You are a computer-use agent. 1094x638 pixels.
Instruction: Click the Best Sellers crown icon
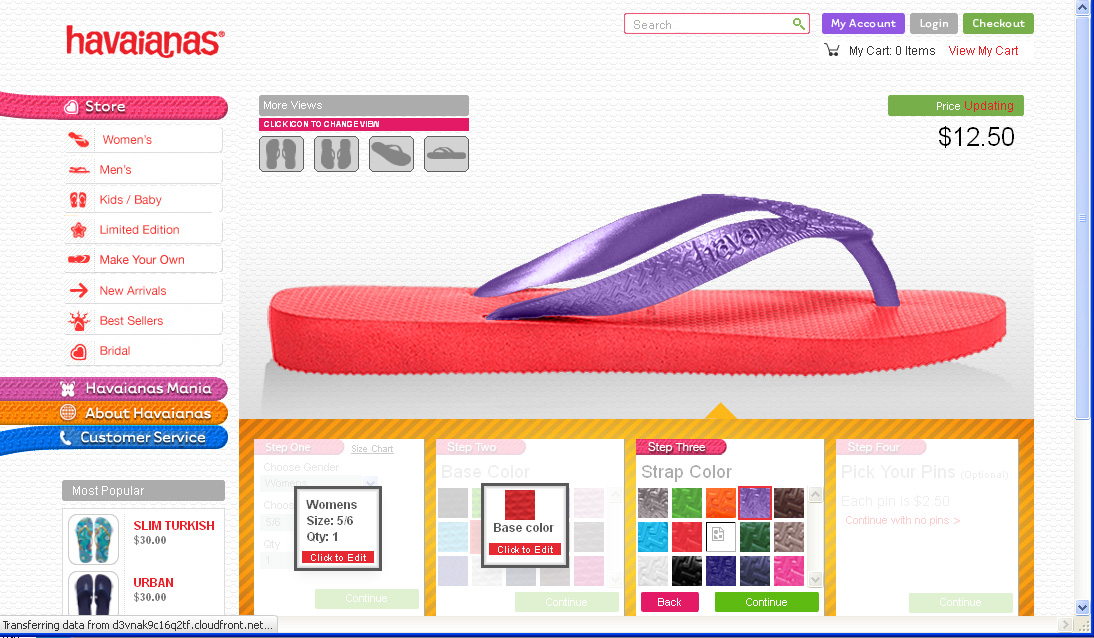tap(79, 321)
